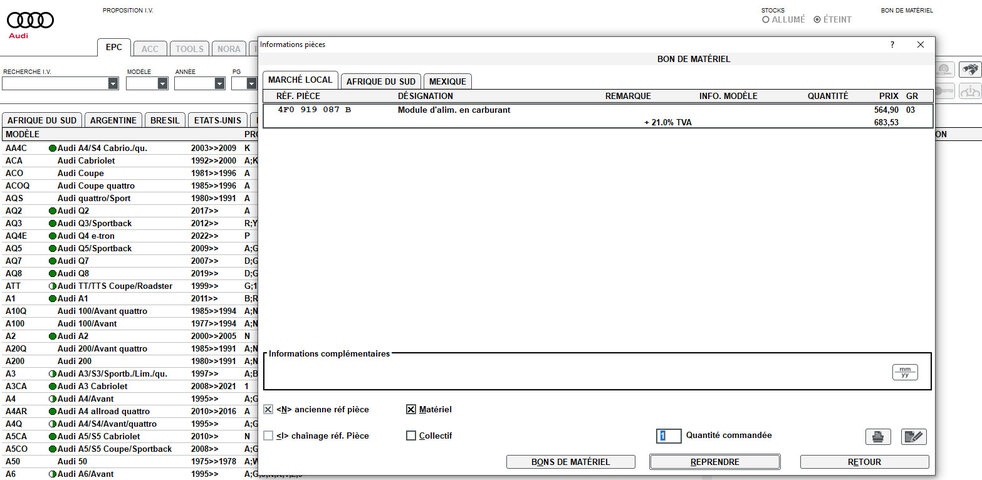The image size is (982, 480).
Task: Click the Audi rings logo
Action: pos(30,21)
